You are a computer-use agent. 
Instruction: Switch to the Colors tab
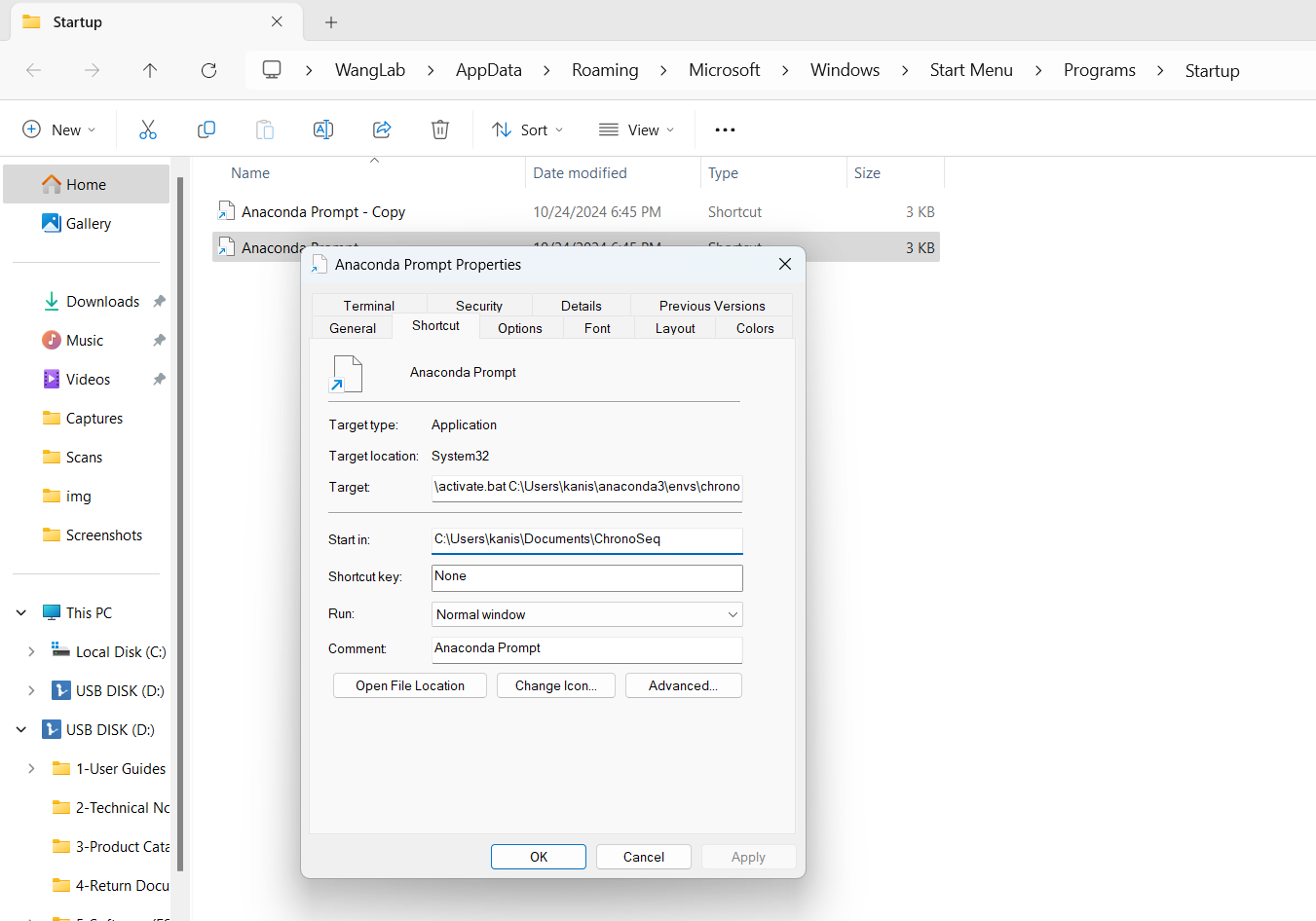click(x=755, y=328)
